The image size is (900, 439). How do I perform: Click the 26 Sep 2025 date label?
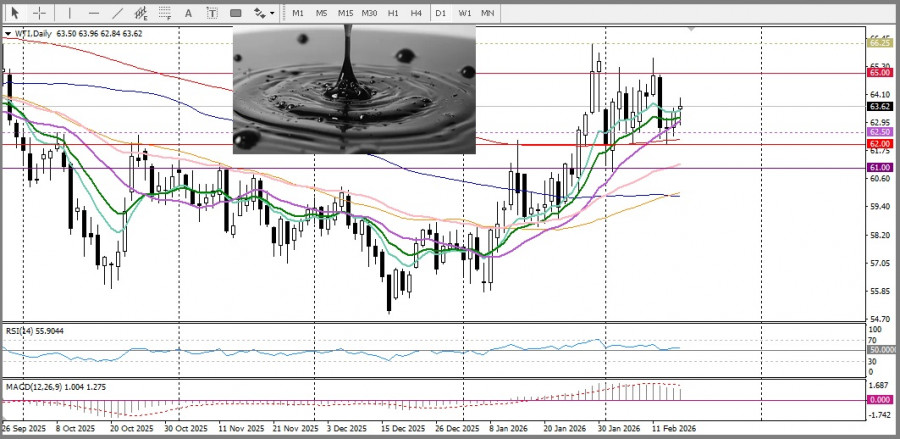pyautogui.click(x=24, y=429)
